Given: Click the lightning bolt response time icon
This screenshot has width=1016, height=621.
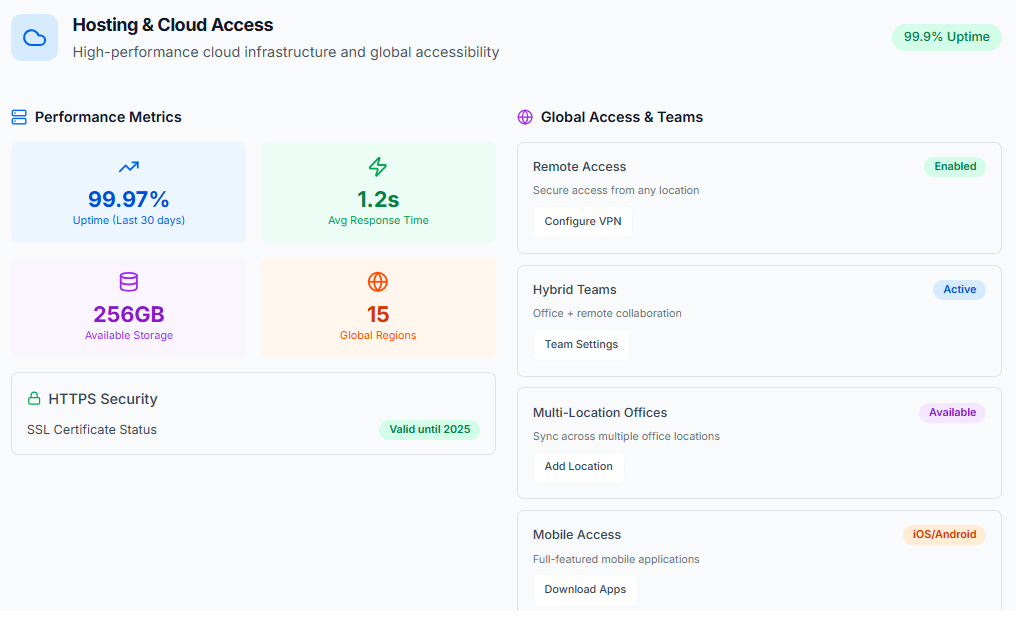Looking at the screenshot, I should (378, 167).
